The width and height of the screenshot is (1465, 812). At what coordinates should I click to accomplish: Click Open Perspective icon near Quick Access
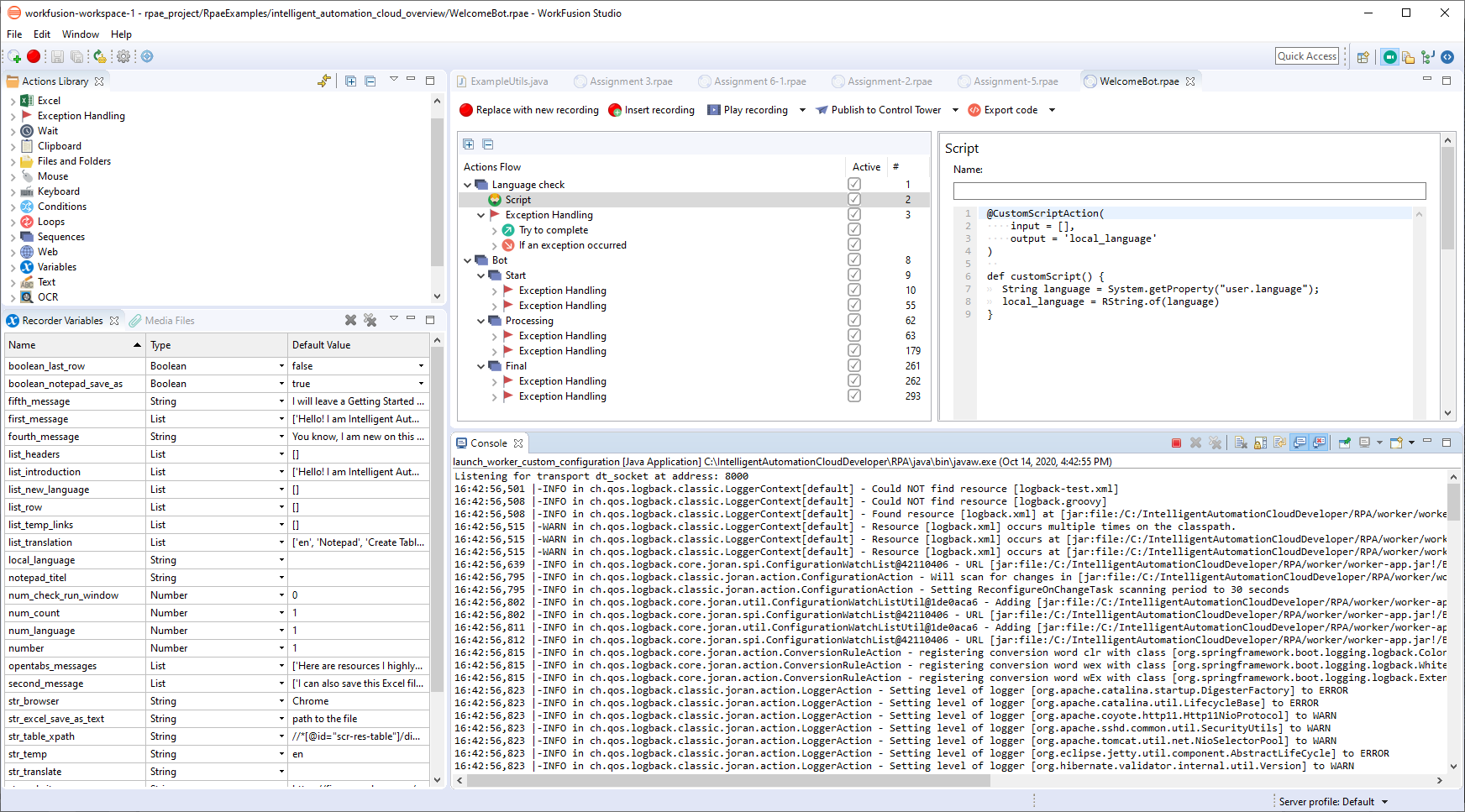tap(1363, 57)
